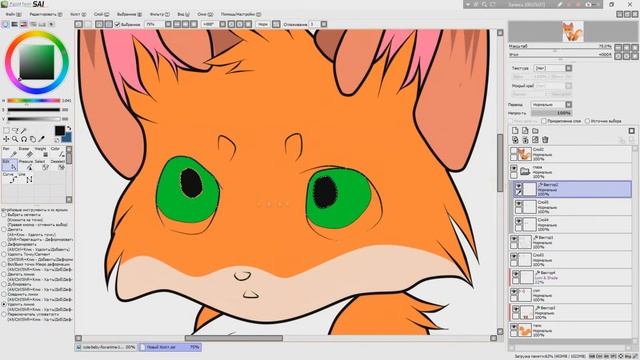The image size is (640, 360).
Task: Open the Холст menu
Action: (78, 14)
